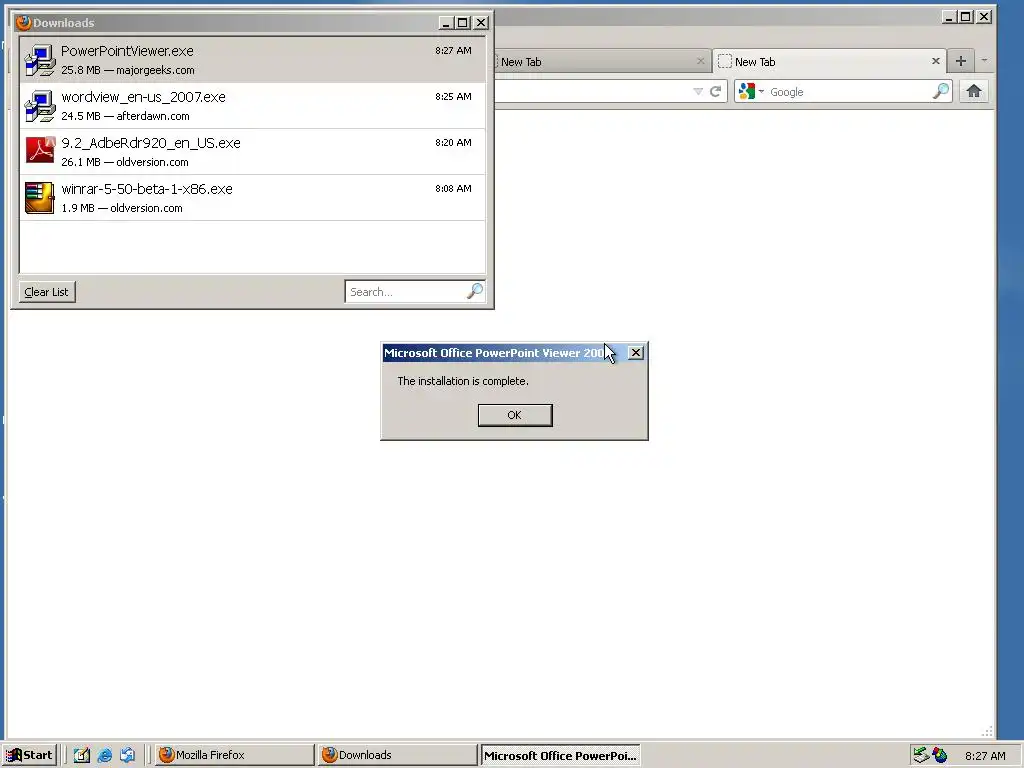Click the 1.9 MB — oldversion.com text
This screenshot has height=768, width=1024.
(x=122, y=208)
